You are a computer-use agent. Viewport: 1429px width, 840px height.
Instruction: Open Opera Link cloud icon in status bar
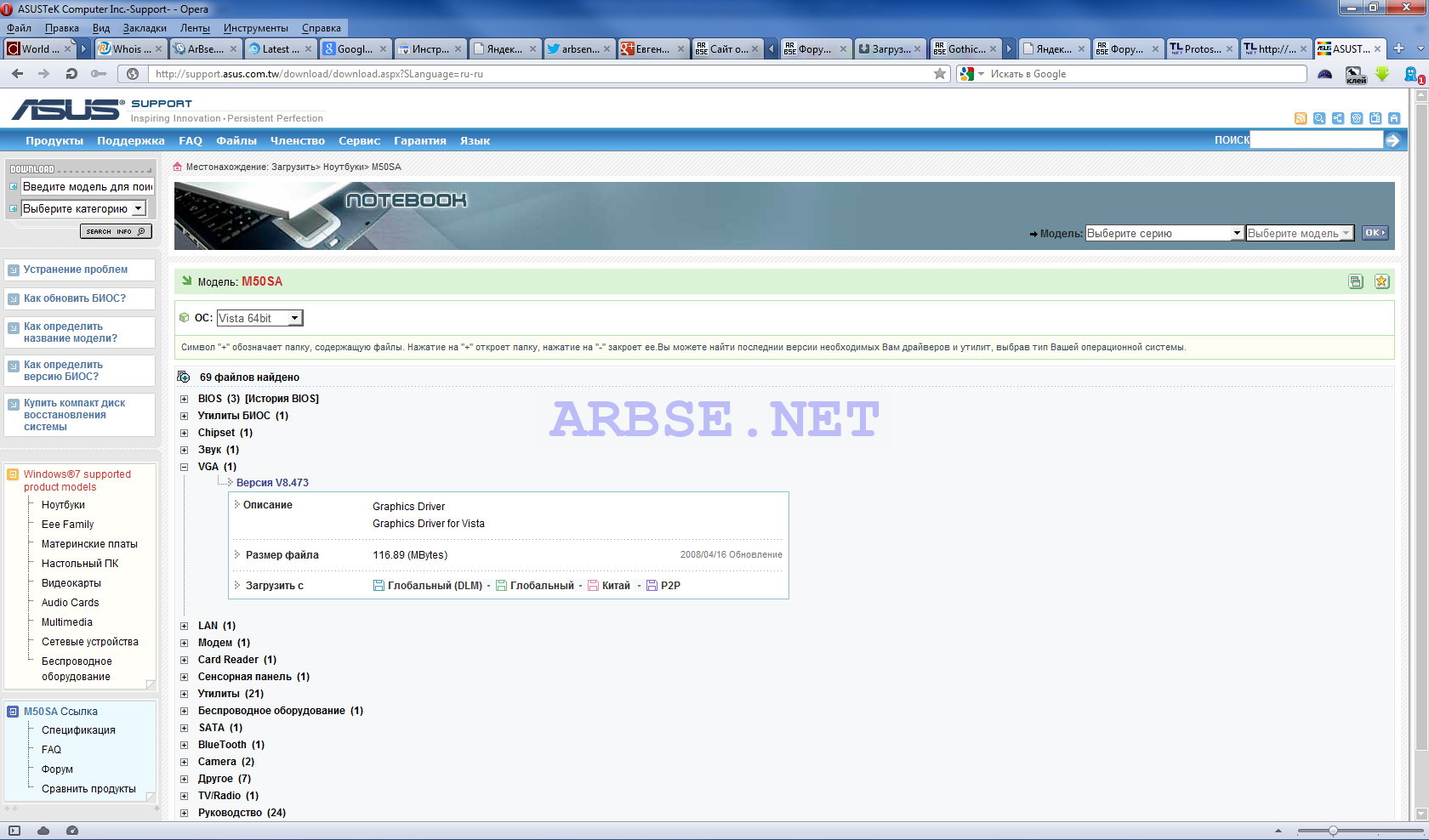tap(43, 831)
